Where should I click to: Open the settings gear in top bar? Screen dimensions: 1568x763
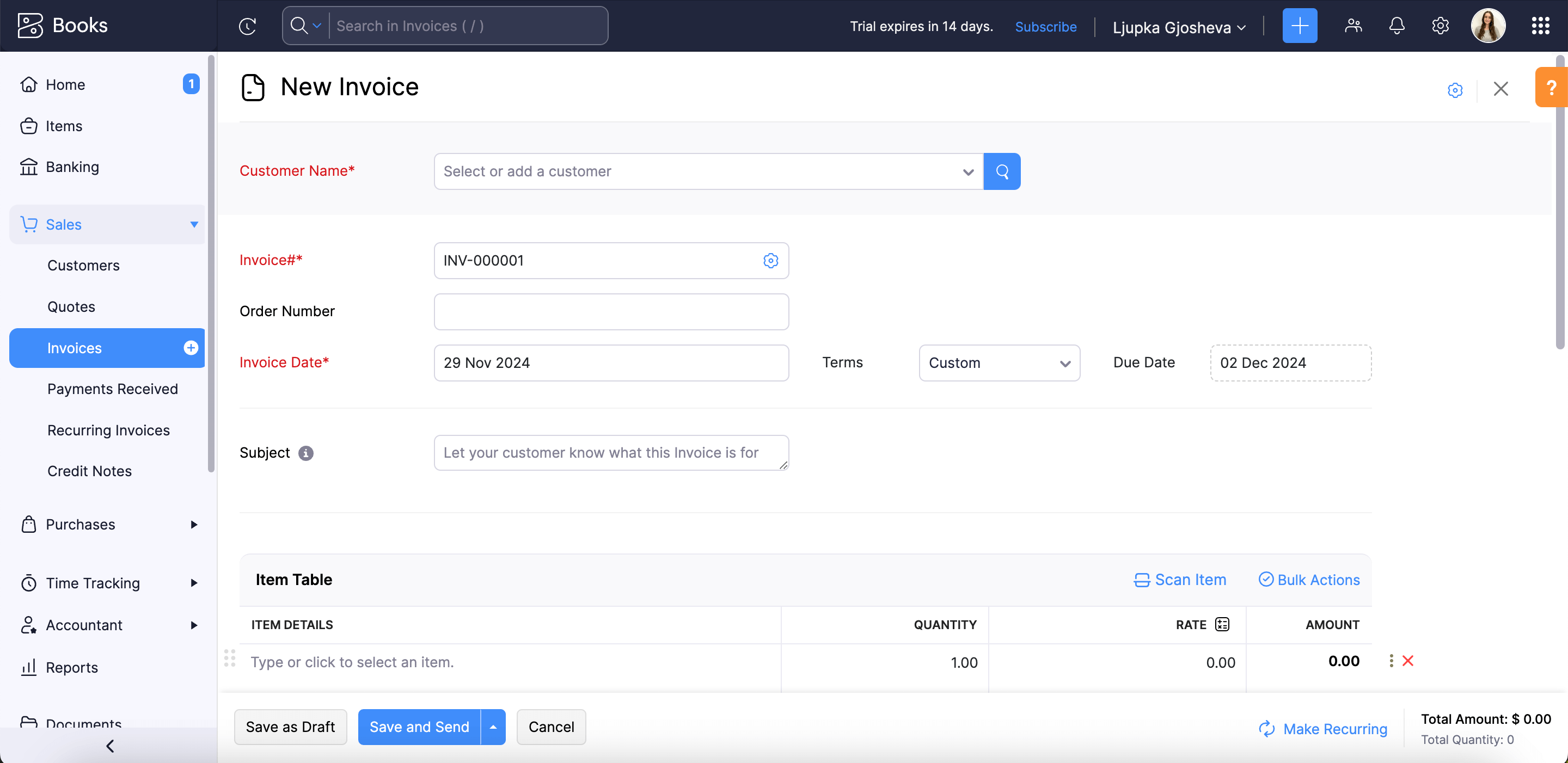tap(1440, 26)
